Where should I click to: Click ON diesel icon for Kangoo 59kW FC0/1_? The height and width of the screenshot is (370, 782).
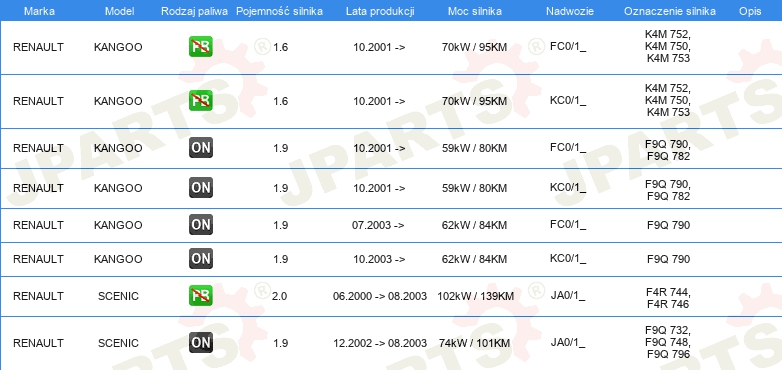tap(201, 148)
